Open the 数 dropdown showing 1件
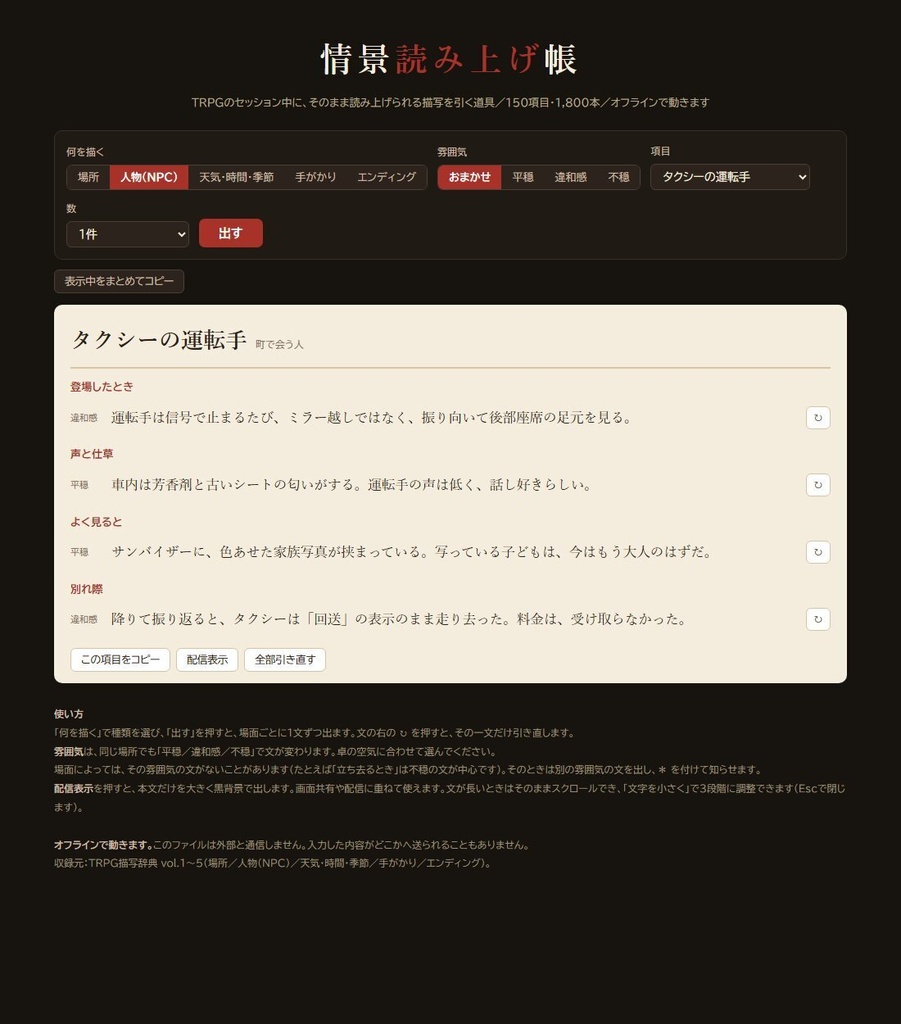901x1024 pixels. click(x=128, y=234)
